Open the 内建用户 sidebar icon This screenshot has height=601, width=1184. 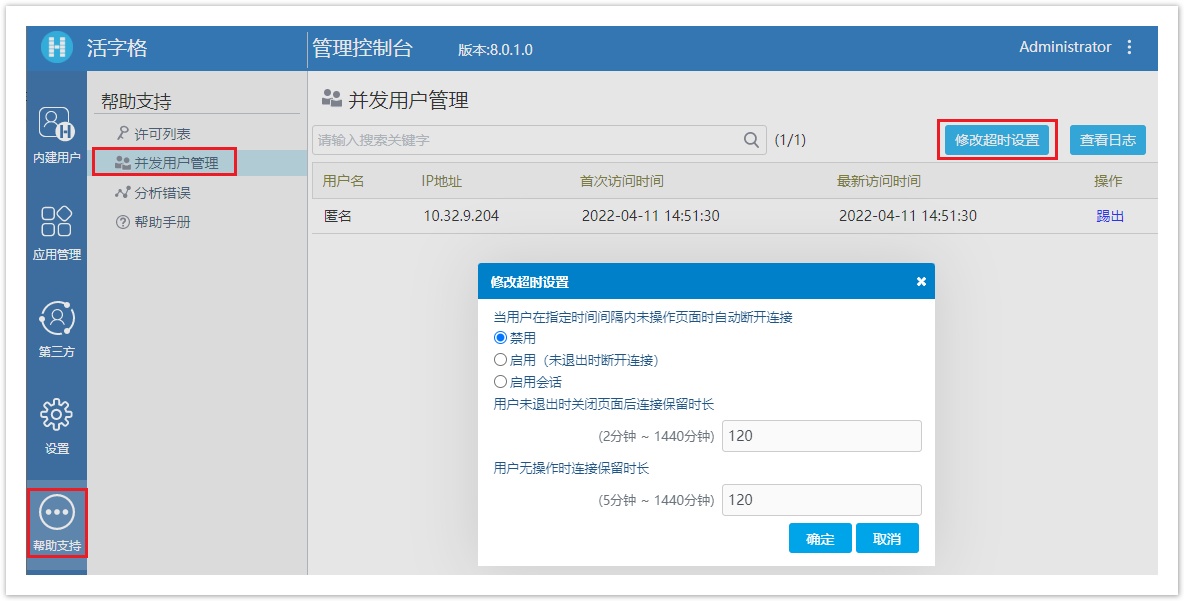tap(57, 123)
